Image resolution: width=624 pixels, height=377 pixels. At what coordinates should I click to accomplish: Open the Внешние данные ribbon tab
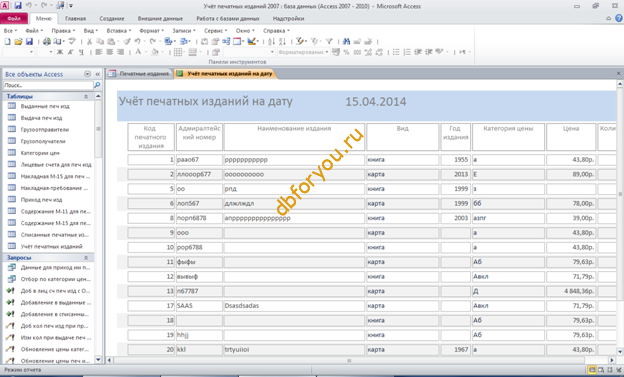click(x=160, y=18)
